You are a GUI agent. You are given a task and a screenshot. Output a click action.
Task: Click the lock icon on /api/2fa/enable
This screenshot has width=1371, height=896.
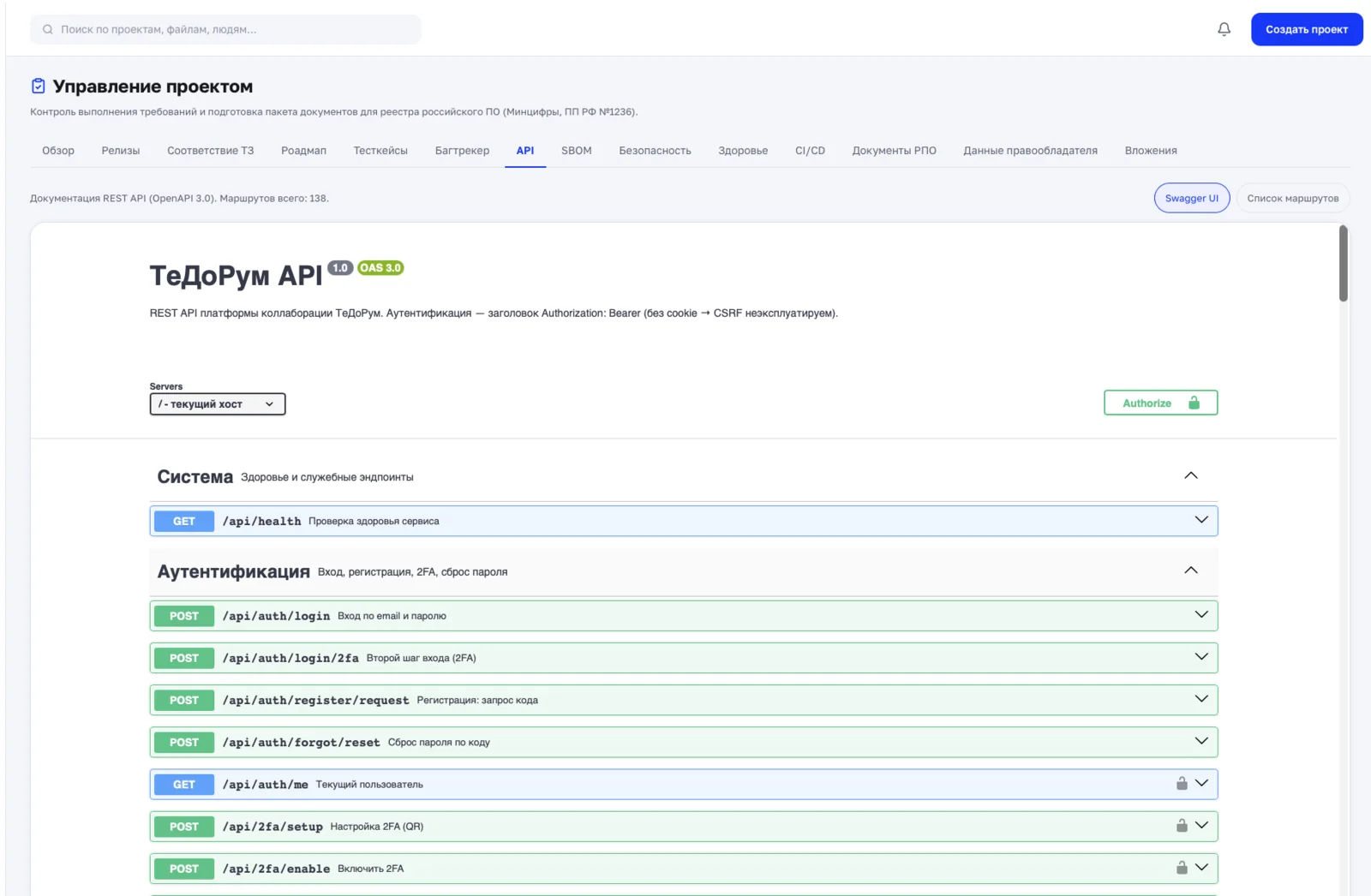pyautogui.click(x=1182, y=868)
